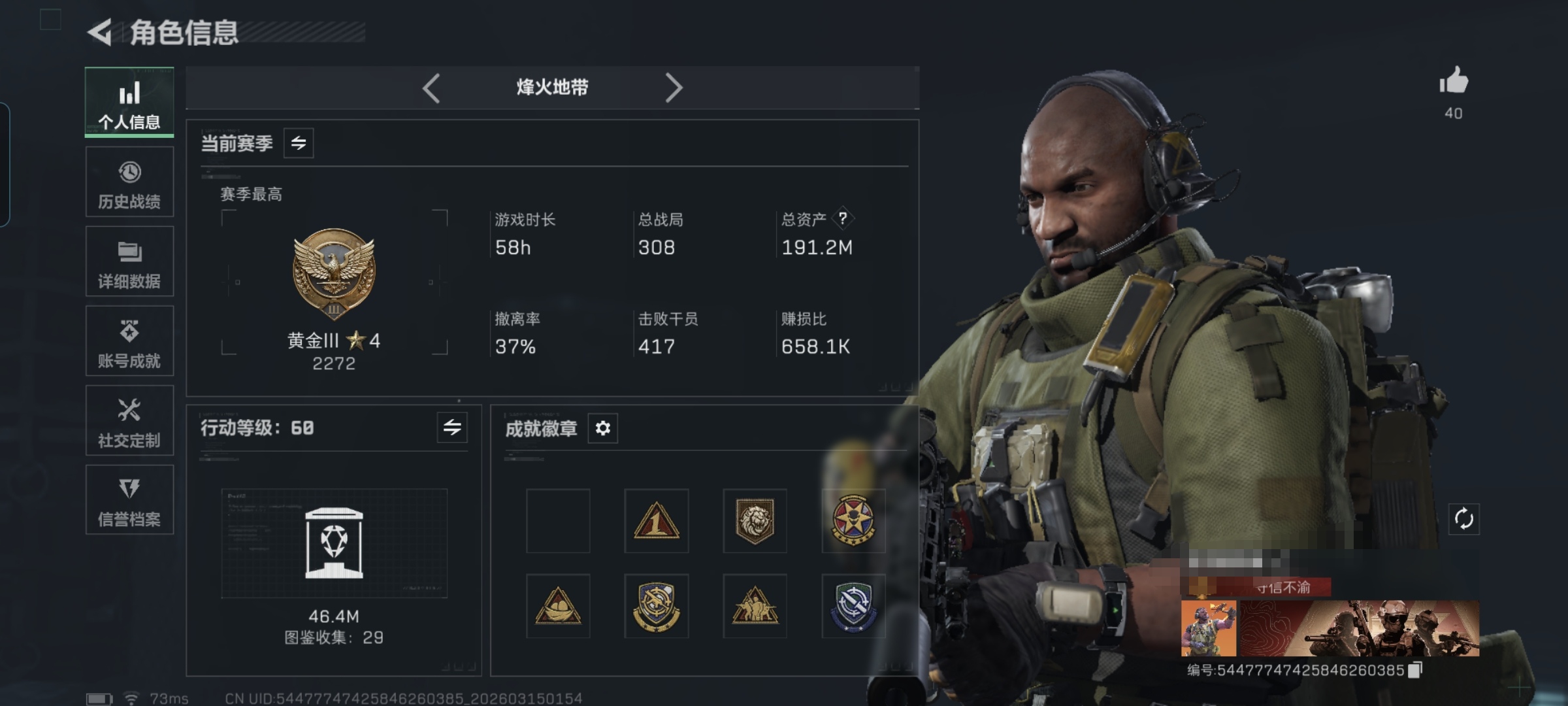Toggle current season swap button
Viewport: 1568px width, 706px height.
(x=299, y=143)
